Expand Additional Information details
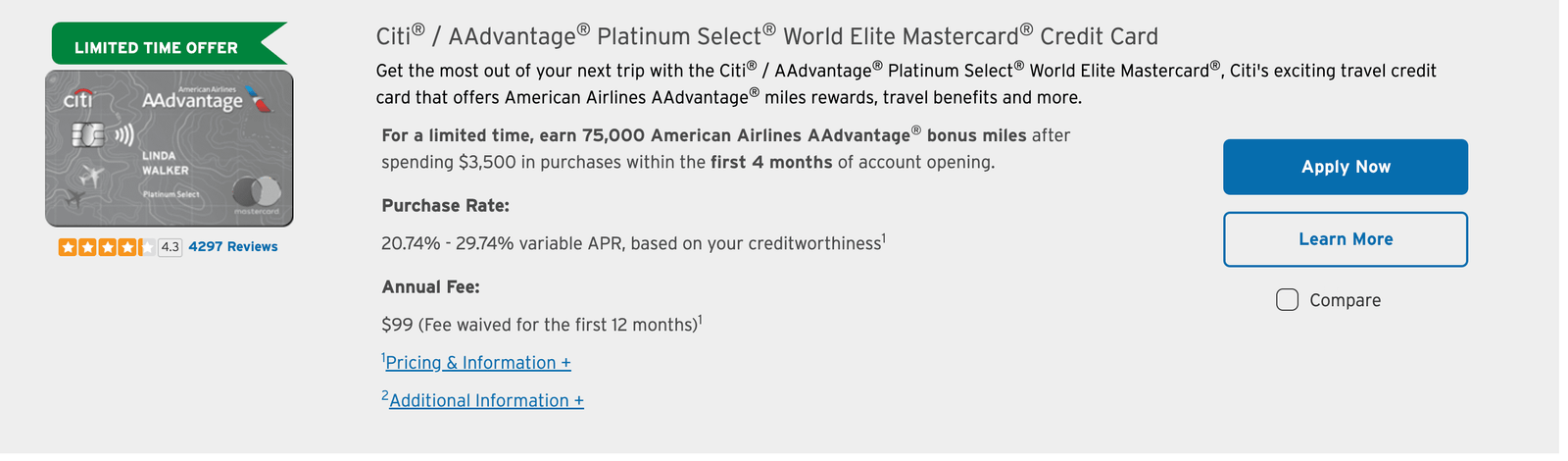 [486, 401]
